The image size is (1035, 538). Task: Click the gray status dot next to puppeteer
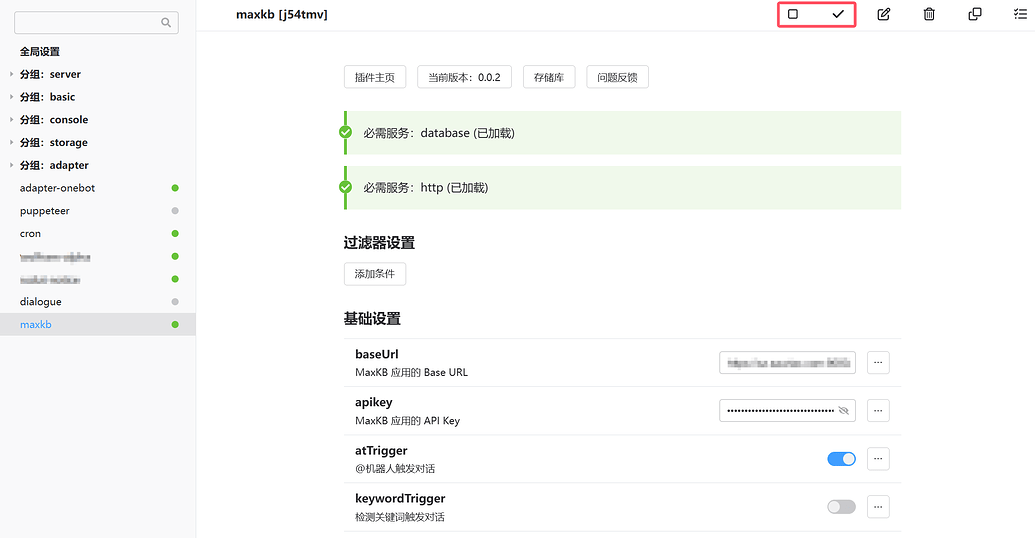pyautogui.click(x=175, y=211)
